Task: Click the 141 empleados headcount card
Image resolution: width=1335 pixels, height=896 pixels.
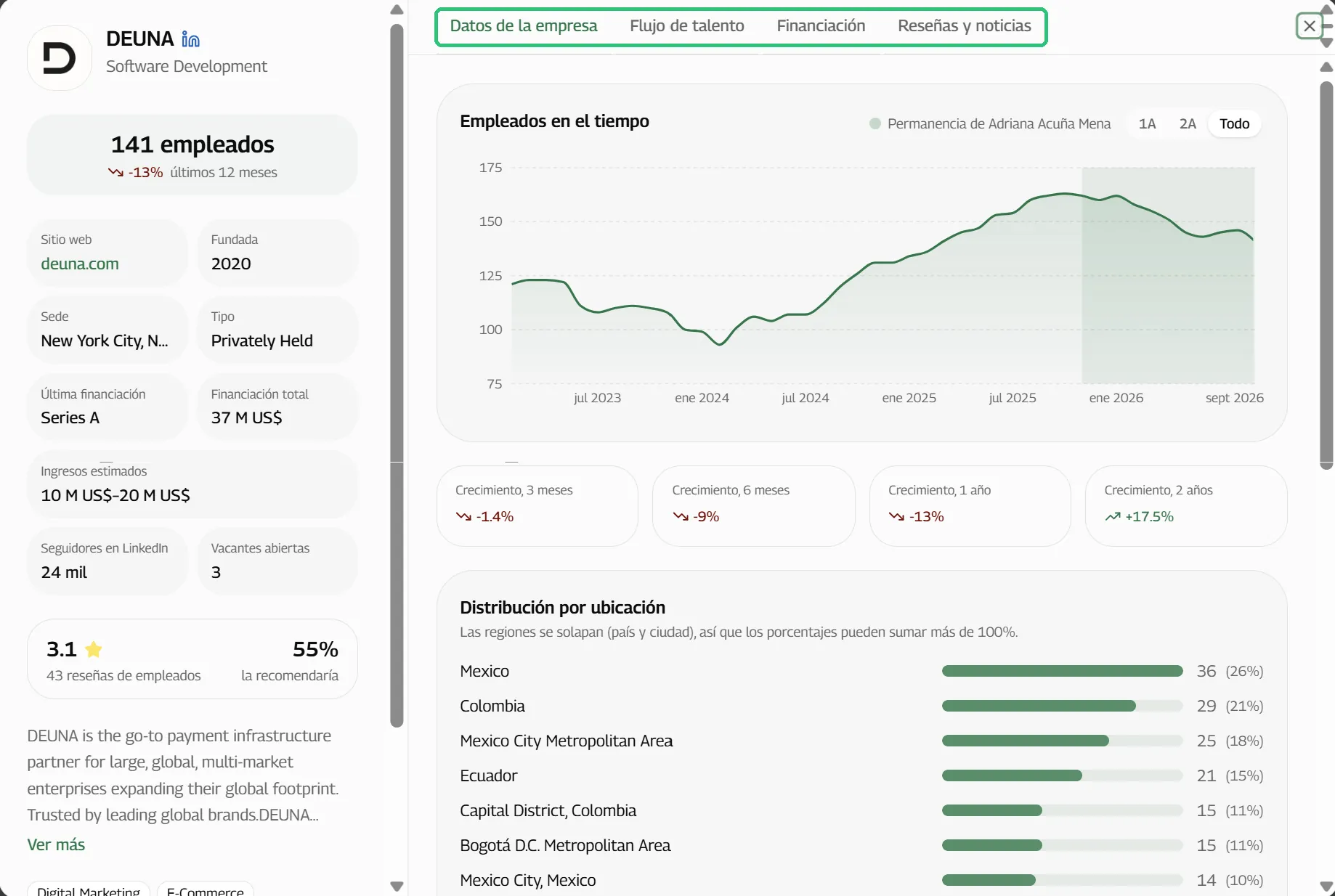Action: click(x=192, y=155)
